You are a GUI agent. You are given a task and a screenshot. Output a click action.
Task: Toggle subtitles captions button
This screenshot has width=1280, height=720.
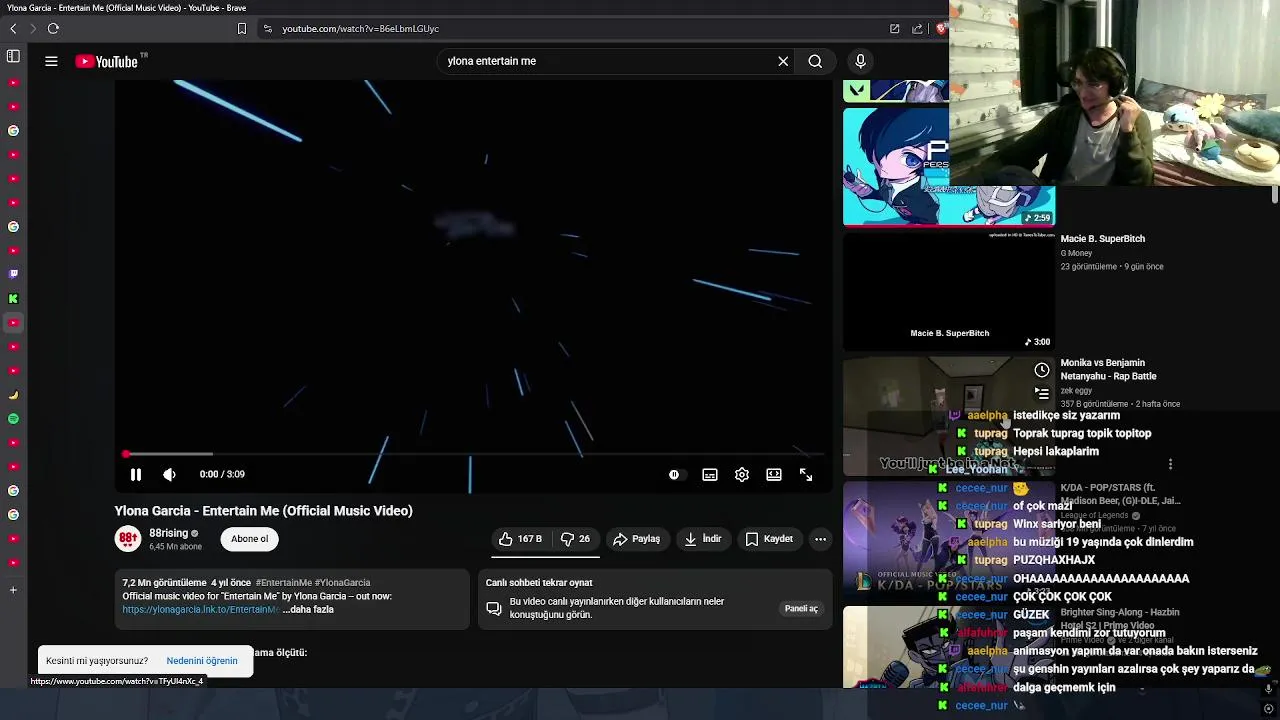(x=710, y=475)
